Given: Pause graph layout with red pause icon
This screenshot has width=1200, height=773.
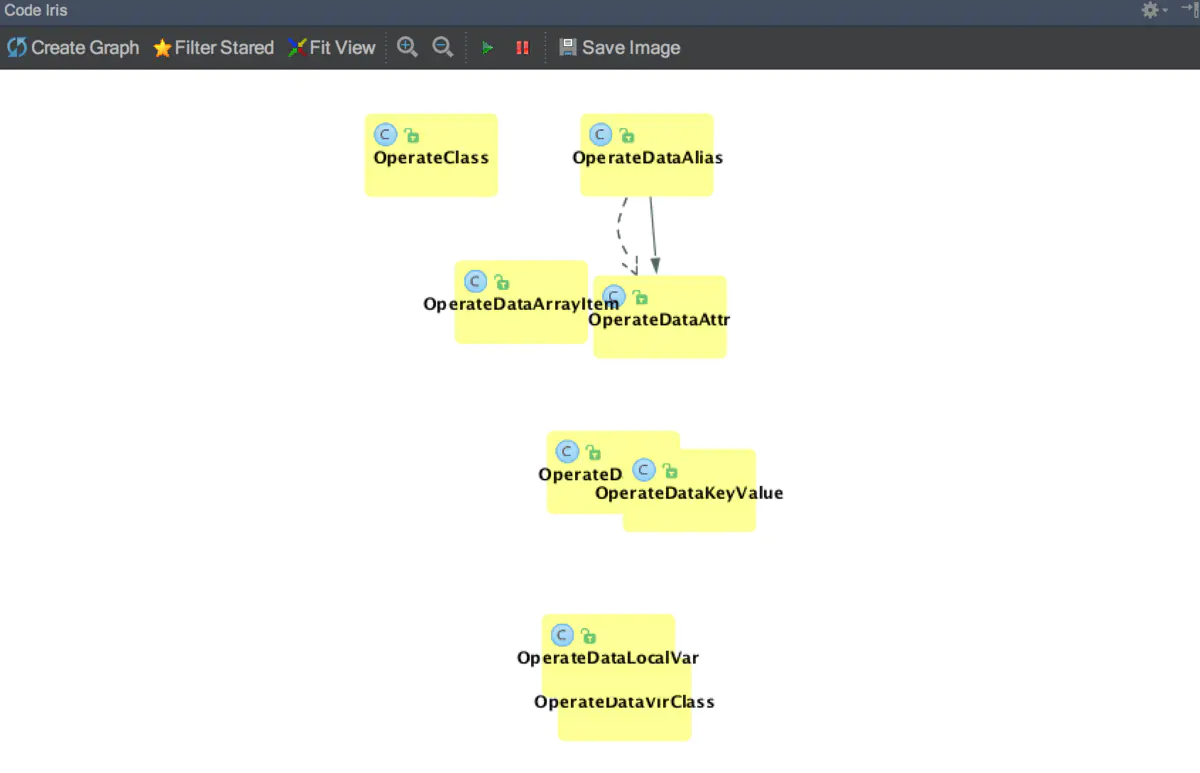Looking at the screenshot, I should coord(521,47).
